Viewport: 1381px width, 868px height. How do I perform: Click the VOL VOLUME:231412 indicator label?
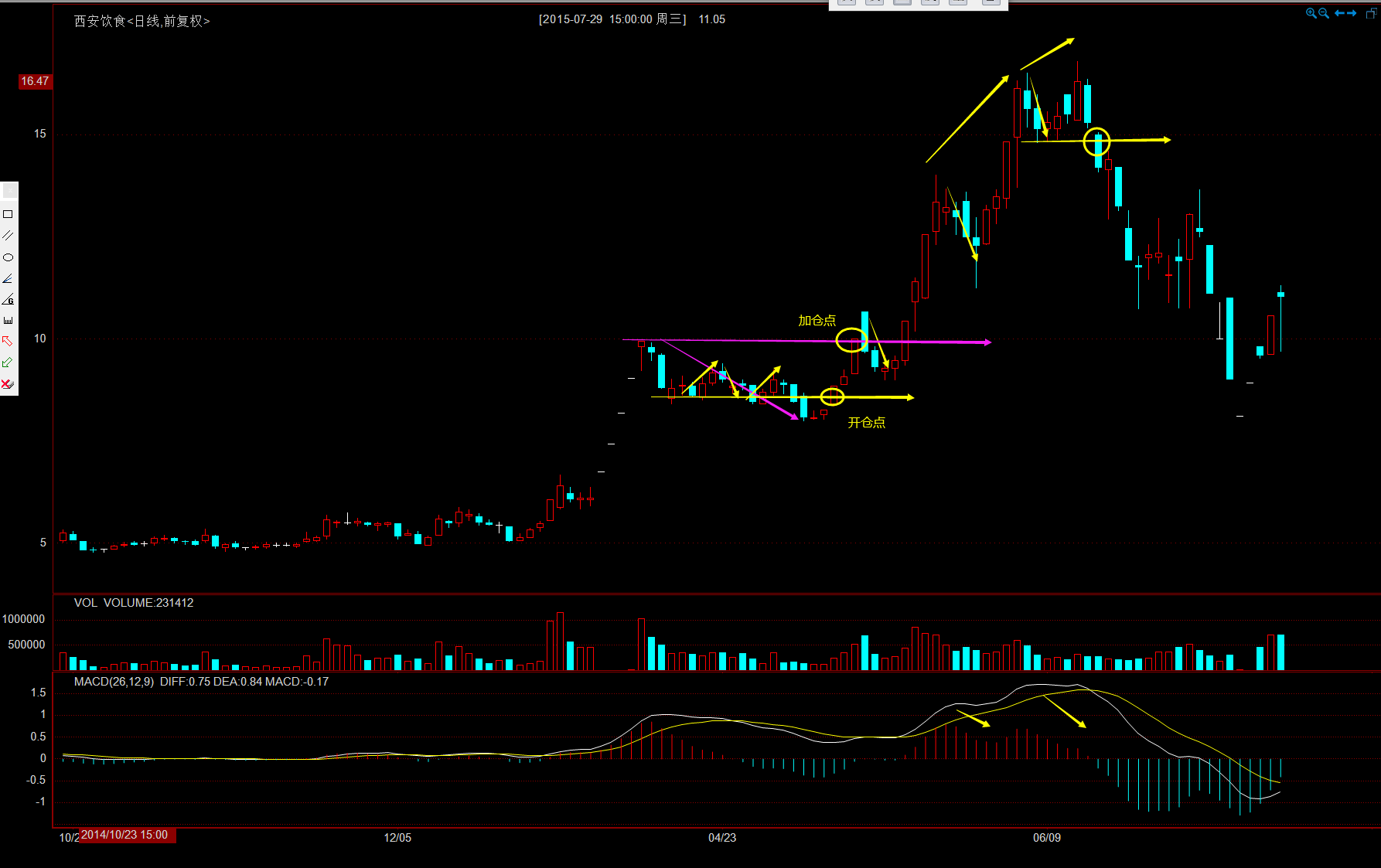point(134,603)
